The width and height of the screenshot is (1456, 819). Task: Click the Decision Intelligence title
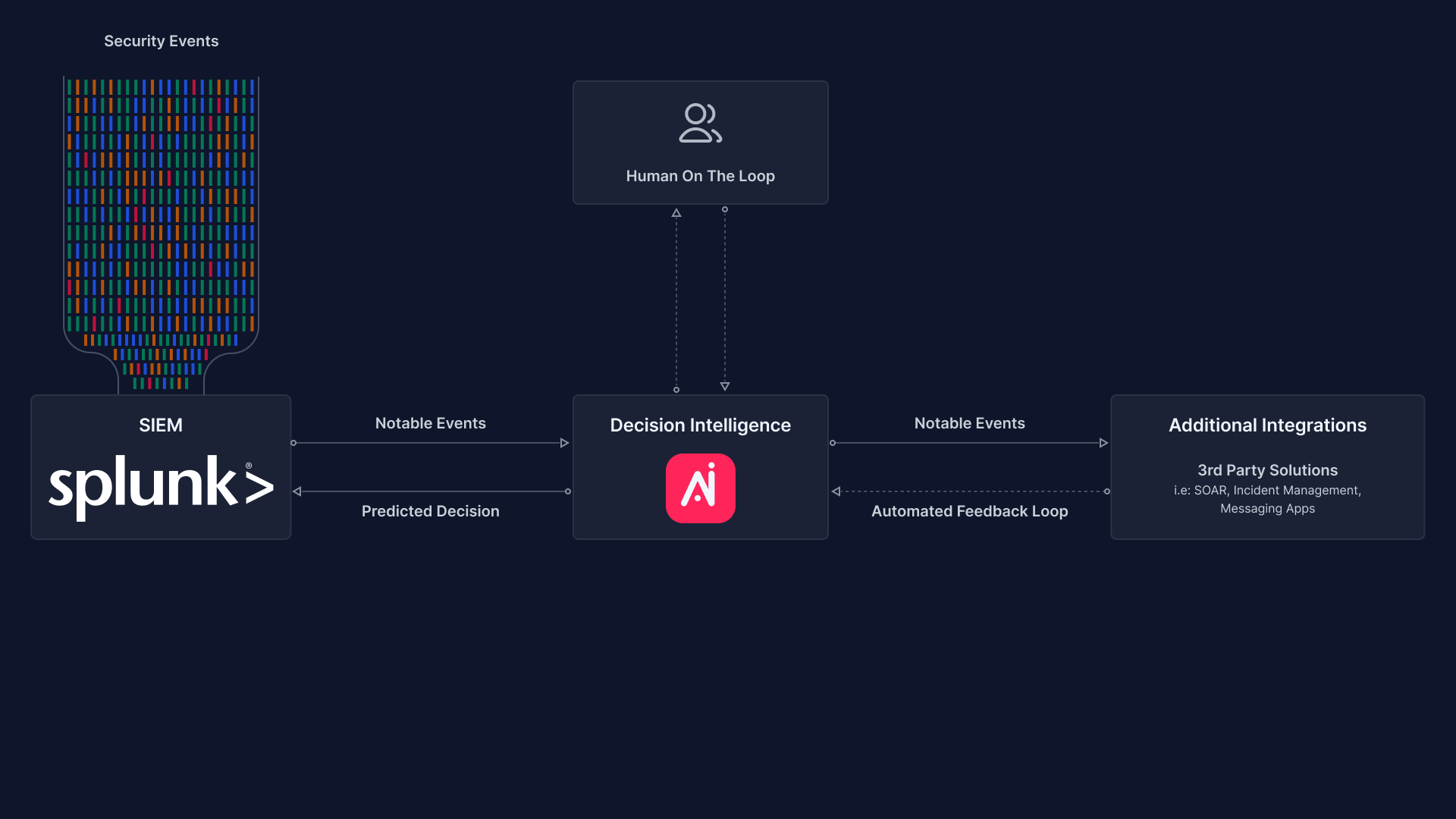(x=700, y=425)
